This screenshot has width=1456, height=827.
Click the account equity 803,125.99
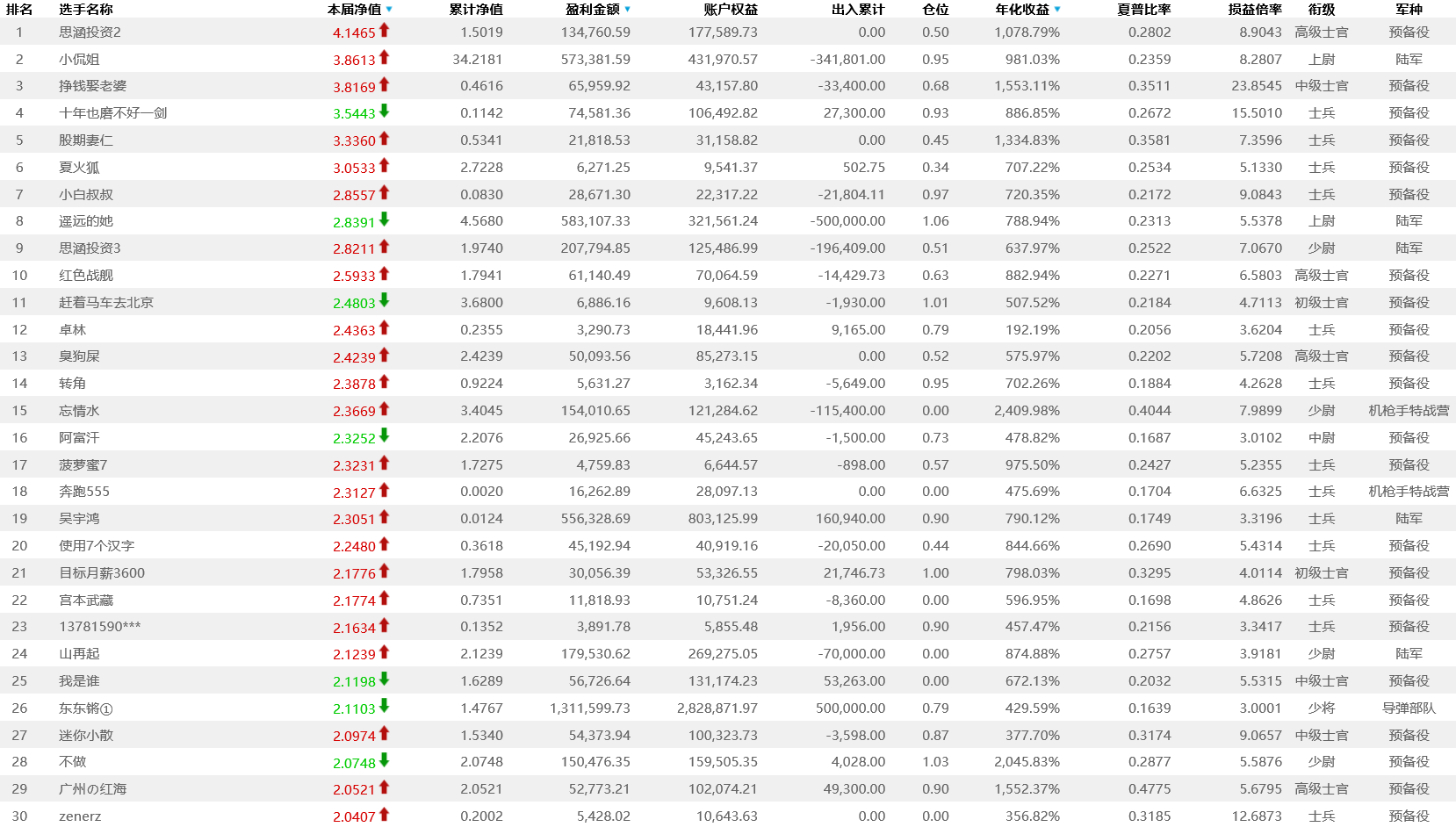coord(724,518)
